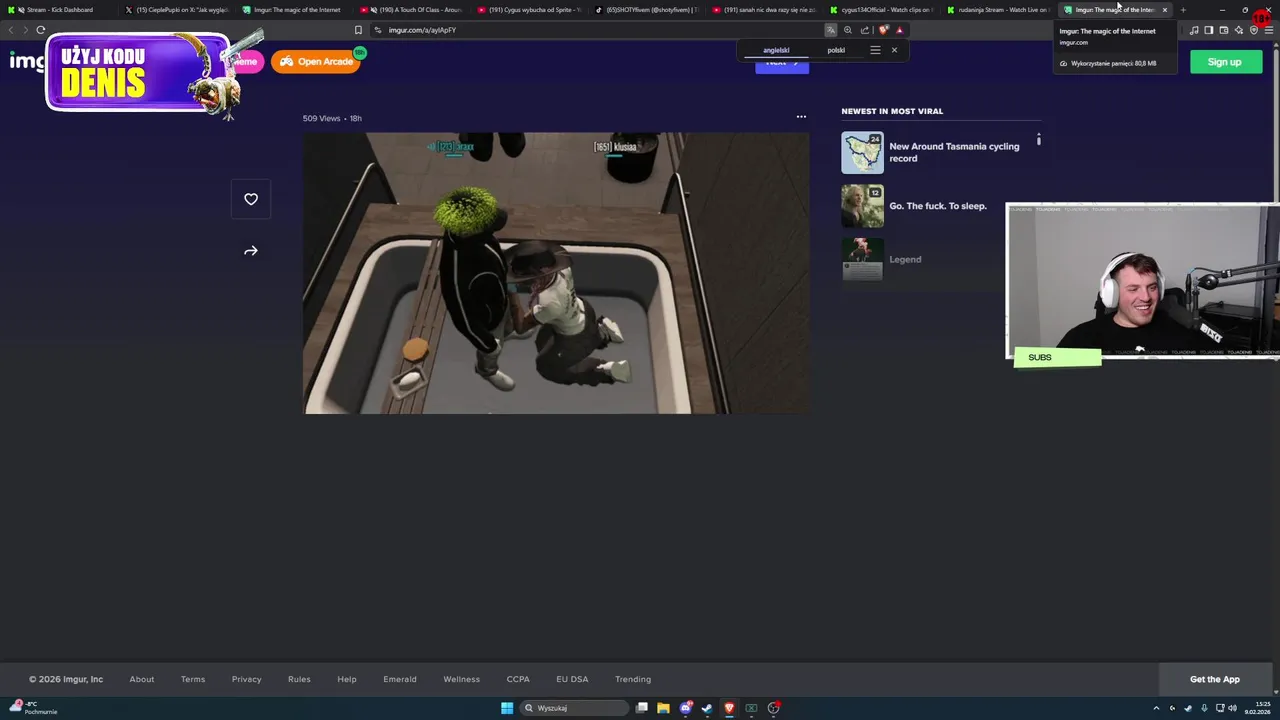Image resolution: width=1280 pixels, height=720 pixels.
Task: Click the Brave Shields lion icon
Action: click(x=883, y=30)
